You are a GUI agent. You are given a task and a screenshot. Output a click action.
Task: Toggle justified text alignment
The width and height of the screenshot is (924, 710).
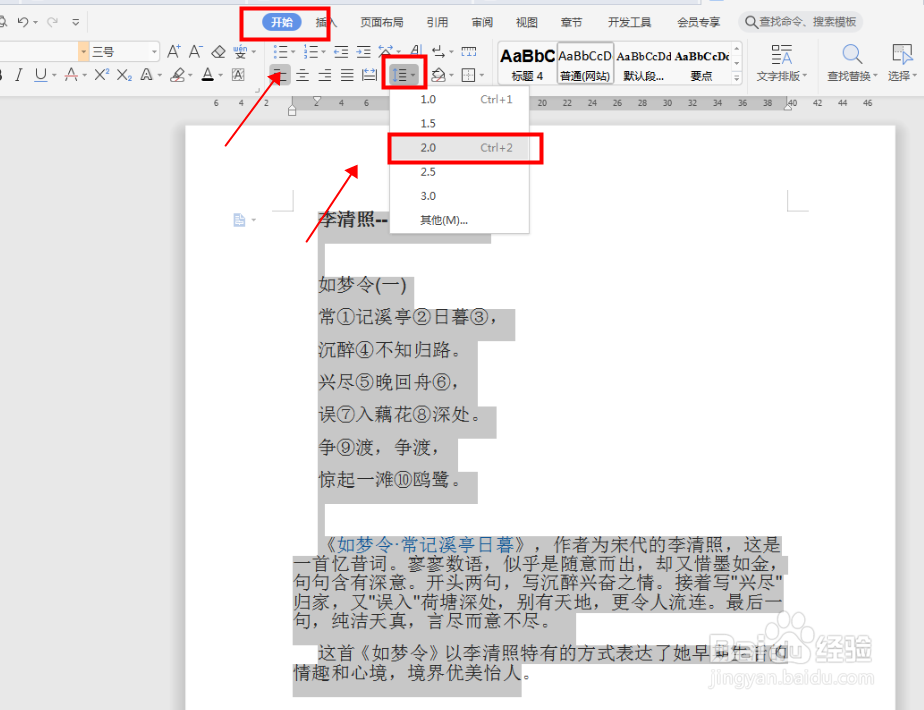pyautogui.click(x=346, y=75)
